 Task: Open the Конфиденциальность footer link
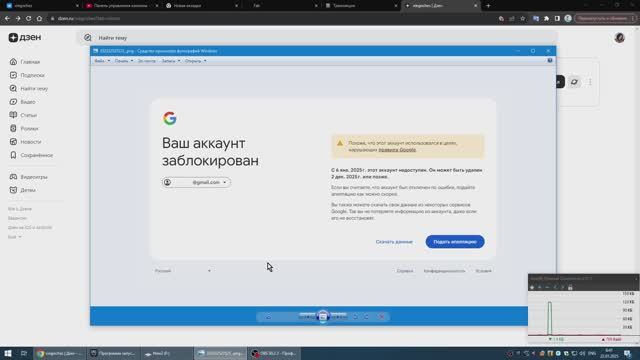click(x=444, y=271)
